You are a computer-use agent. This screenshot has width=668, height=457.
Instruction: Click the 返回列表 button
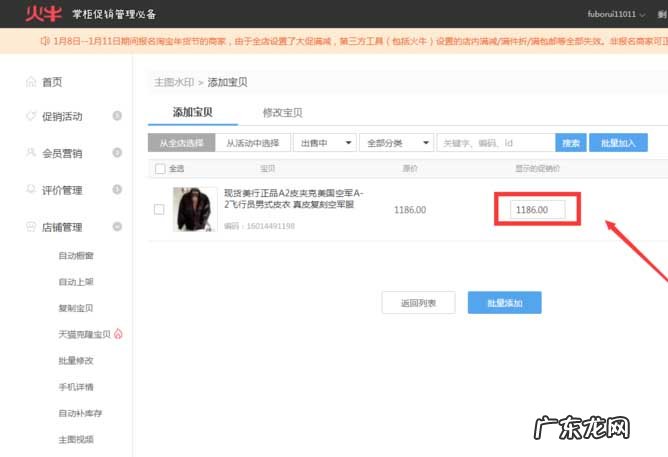click(418, 303)
